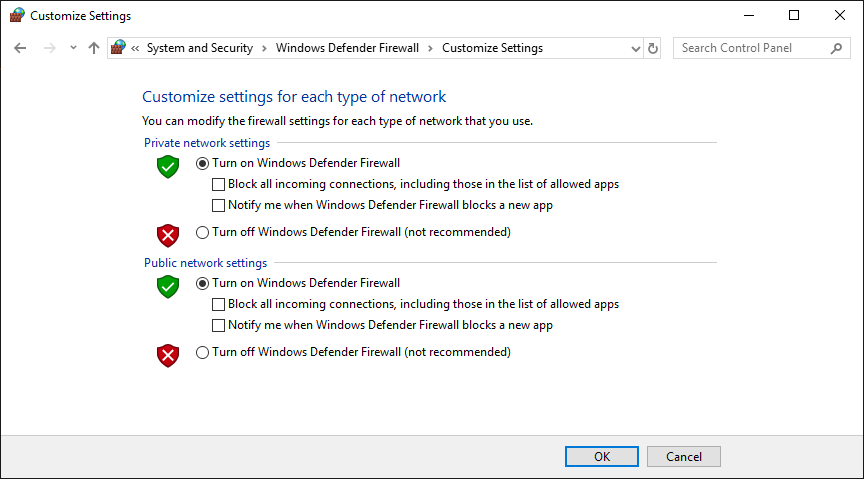Click red shield under Public network settings
The image size is (864, 479).
[168, 356]
